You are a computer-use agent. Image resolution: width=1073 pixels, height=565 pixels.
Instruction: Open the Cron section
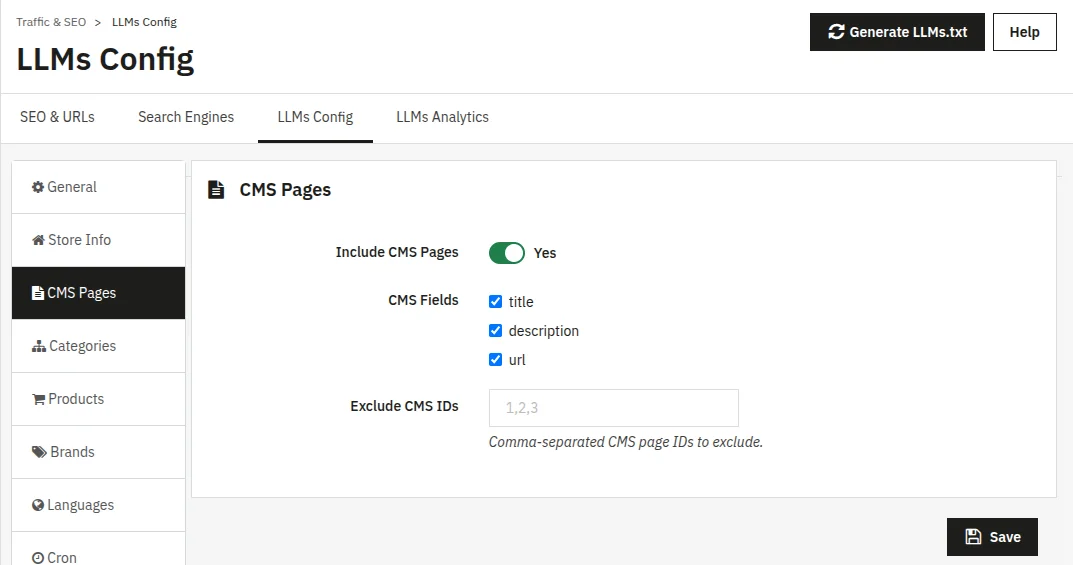click(99, 549)
